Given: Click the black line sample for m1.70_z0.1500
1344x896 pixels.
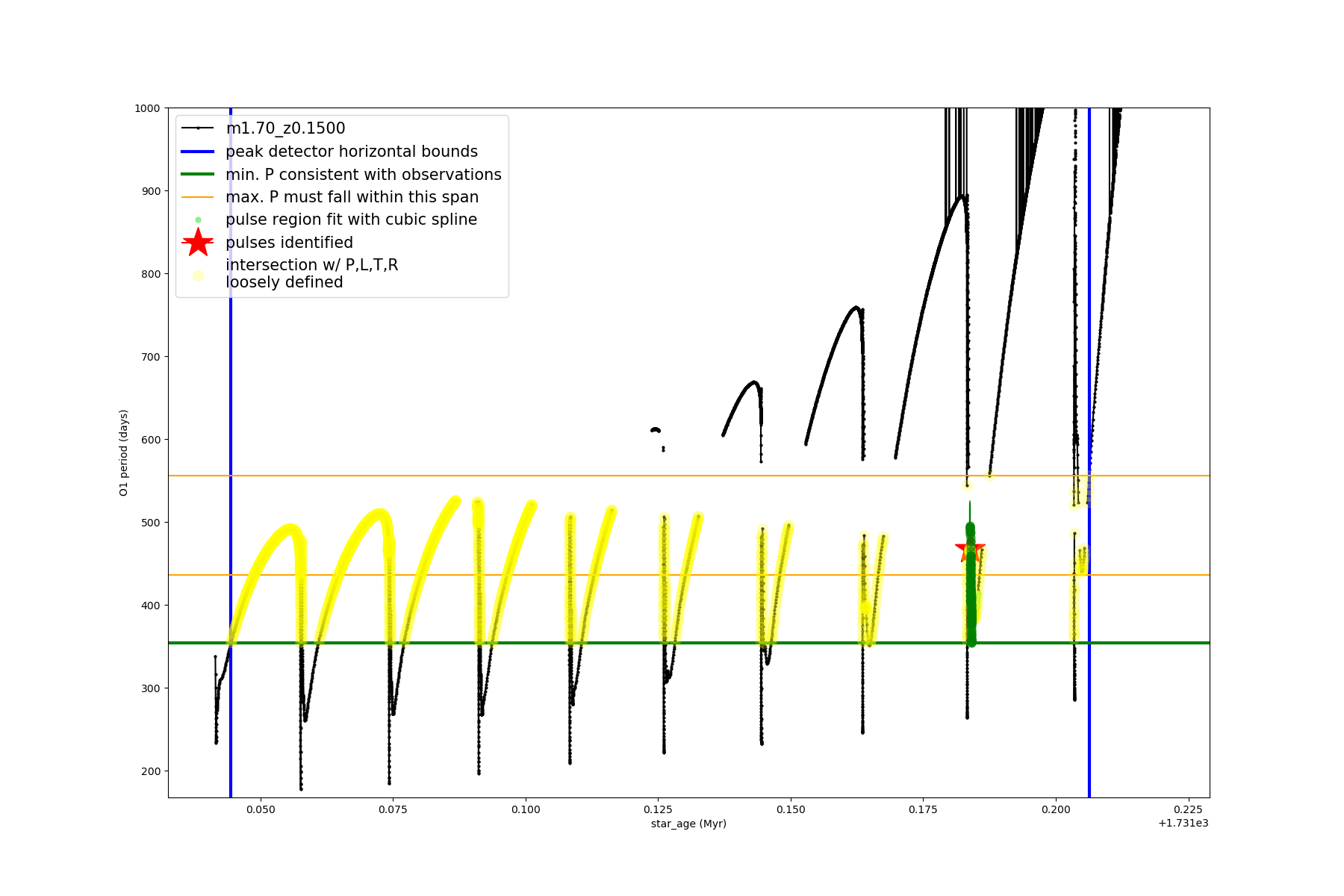Looking at the screenshot, I should tap(198, 128).
